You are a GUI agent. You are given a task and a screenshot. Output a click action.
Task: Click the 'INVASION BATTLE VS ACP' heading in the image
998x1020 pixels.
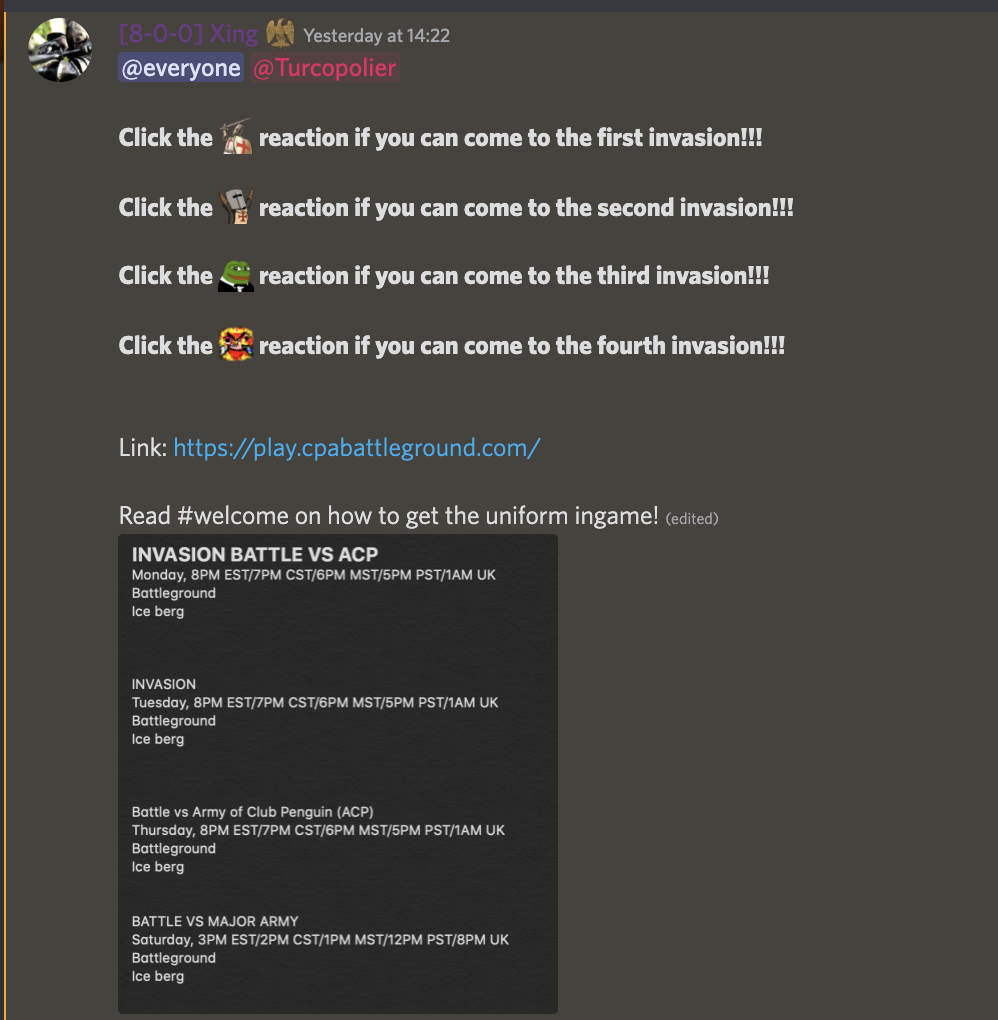(255, 555)
